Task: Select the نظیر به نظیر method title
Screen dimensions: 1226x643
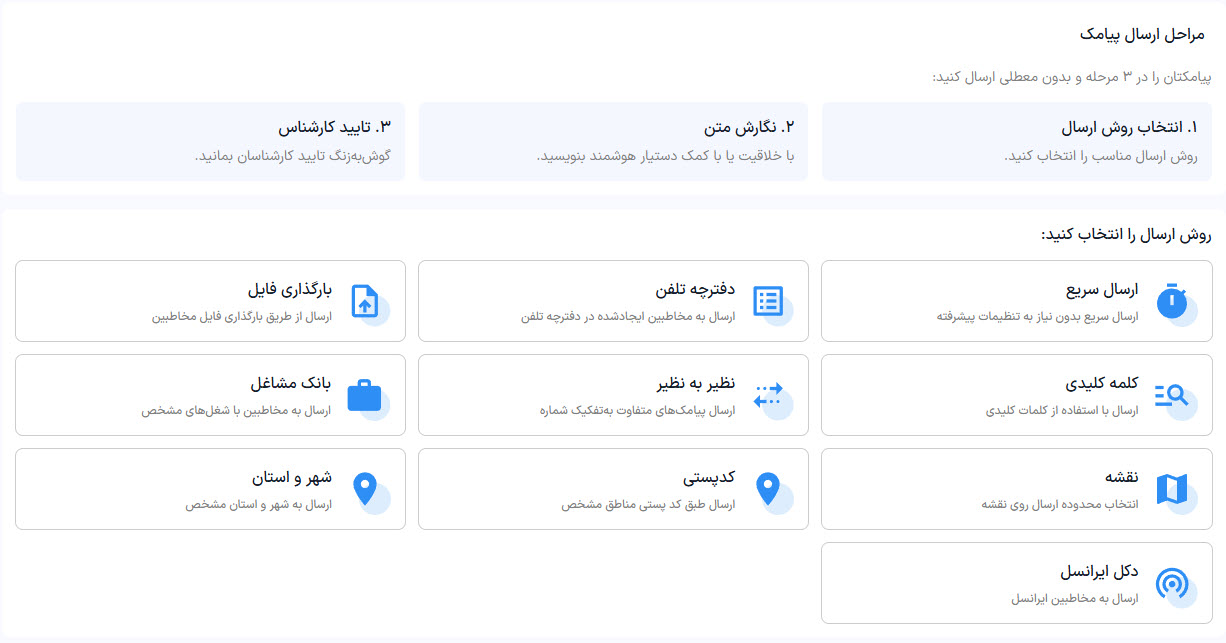Action: 696,385
